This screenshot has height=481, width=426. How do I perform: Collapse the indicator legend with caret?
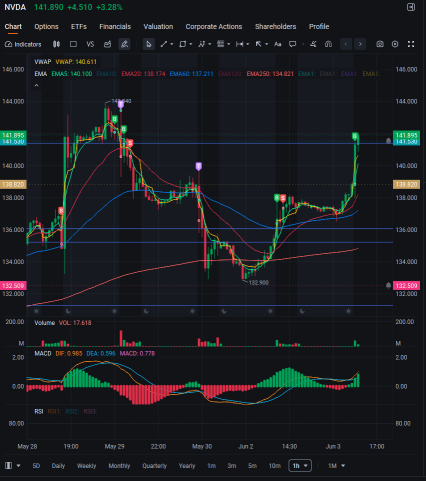pos(36,85)
